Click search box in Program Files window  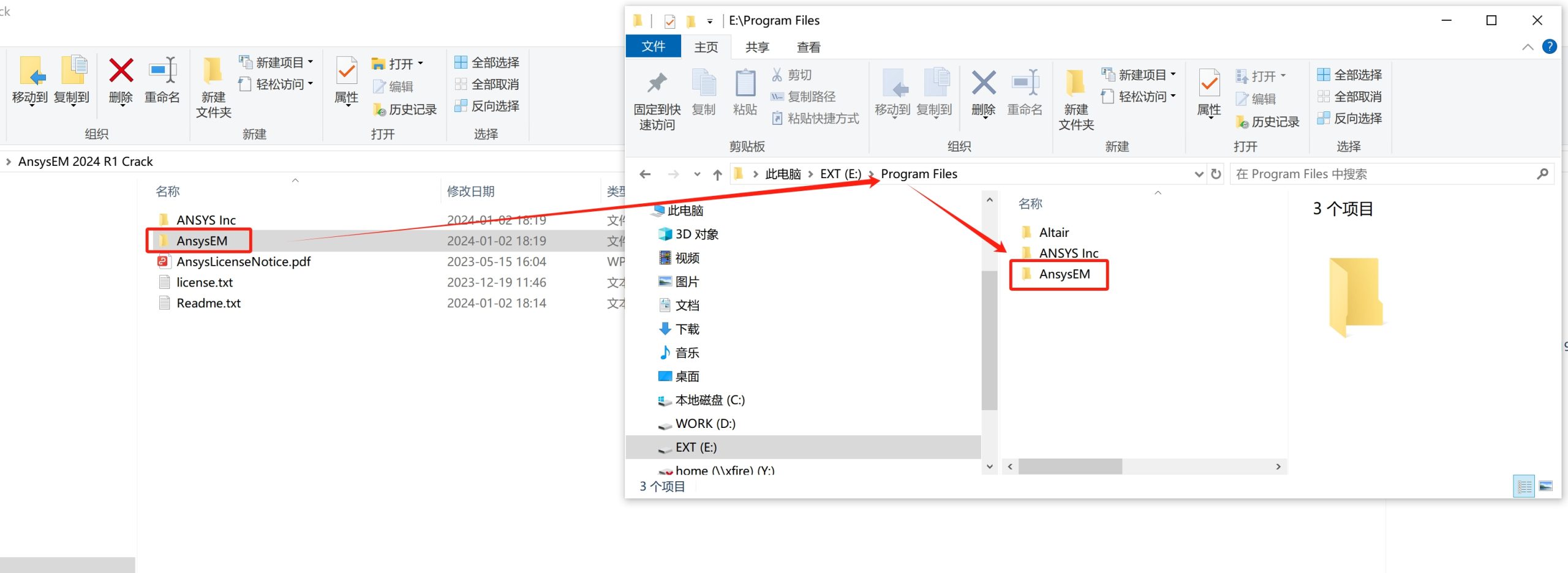(x=1390, y=174)
